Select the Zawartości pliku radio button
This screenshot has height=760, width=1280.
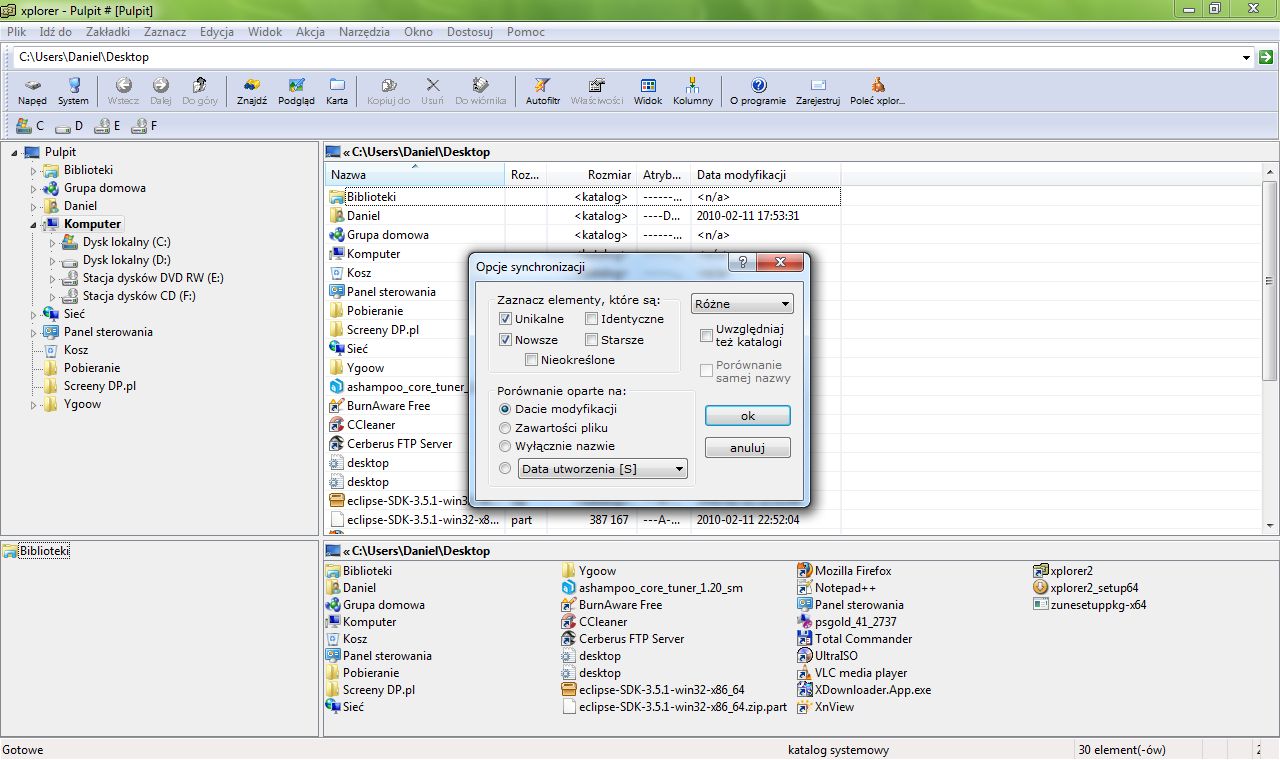505,428
